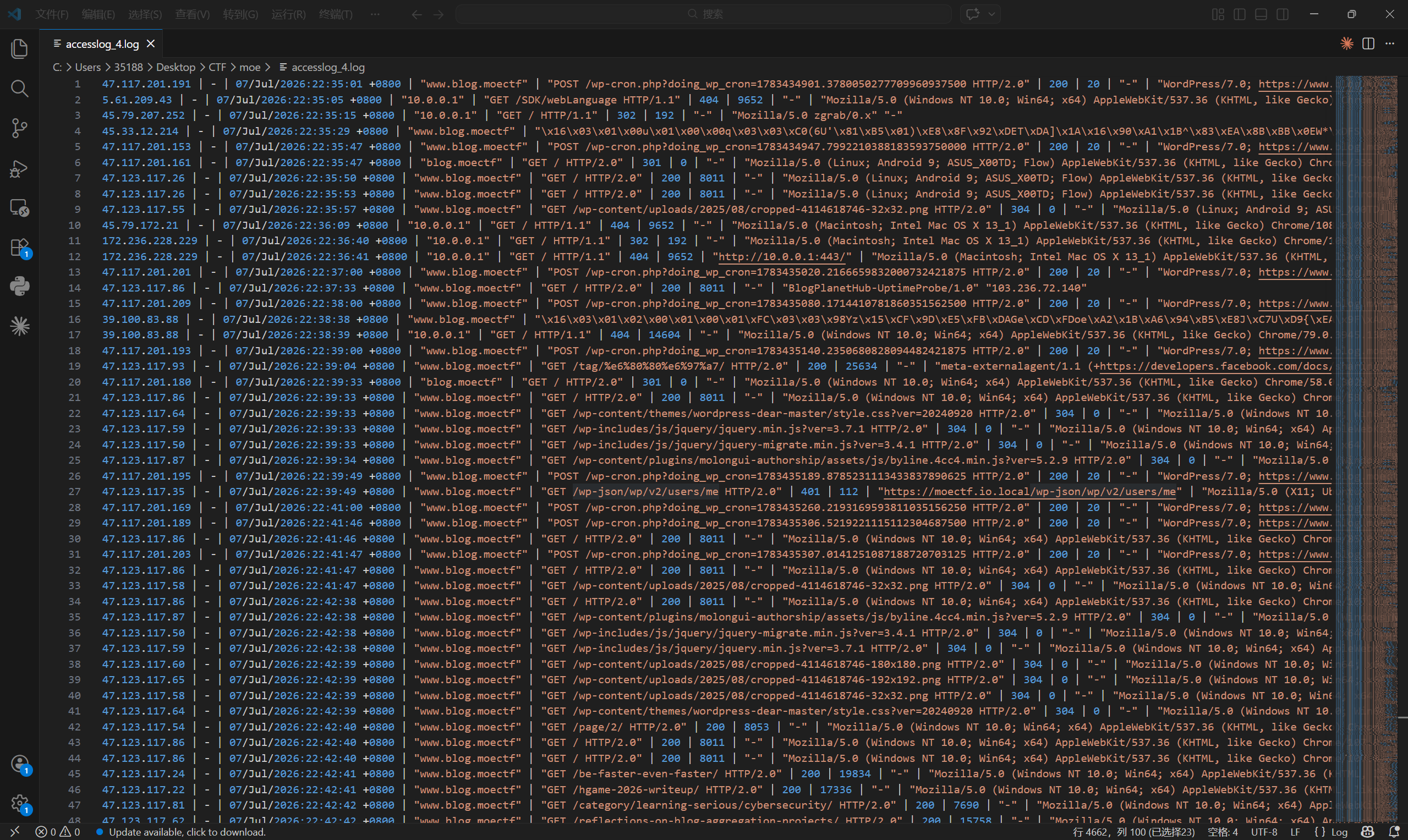Click the orange starburst editor action icon

[1347, 43]
